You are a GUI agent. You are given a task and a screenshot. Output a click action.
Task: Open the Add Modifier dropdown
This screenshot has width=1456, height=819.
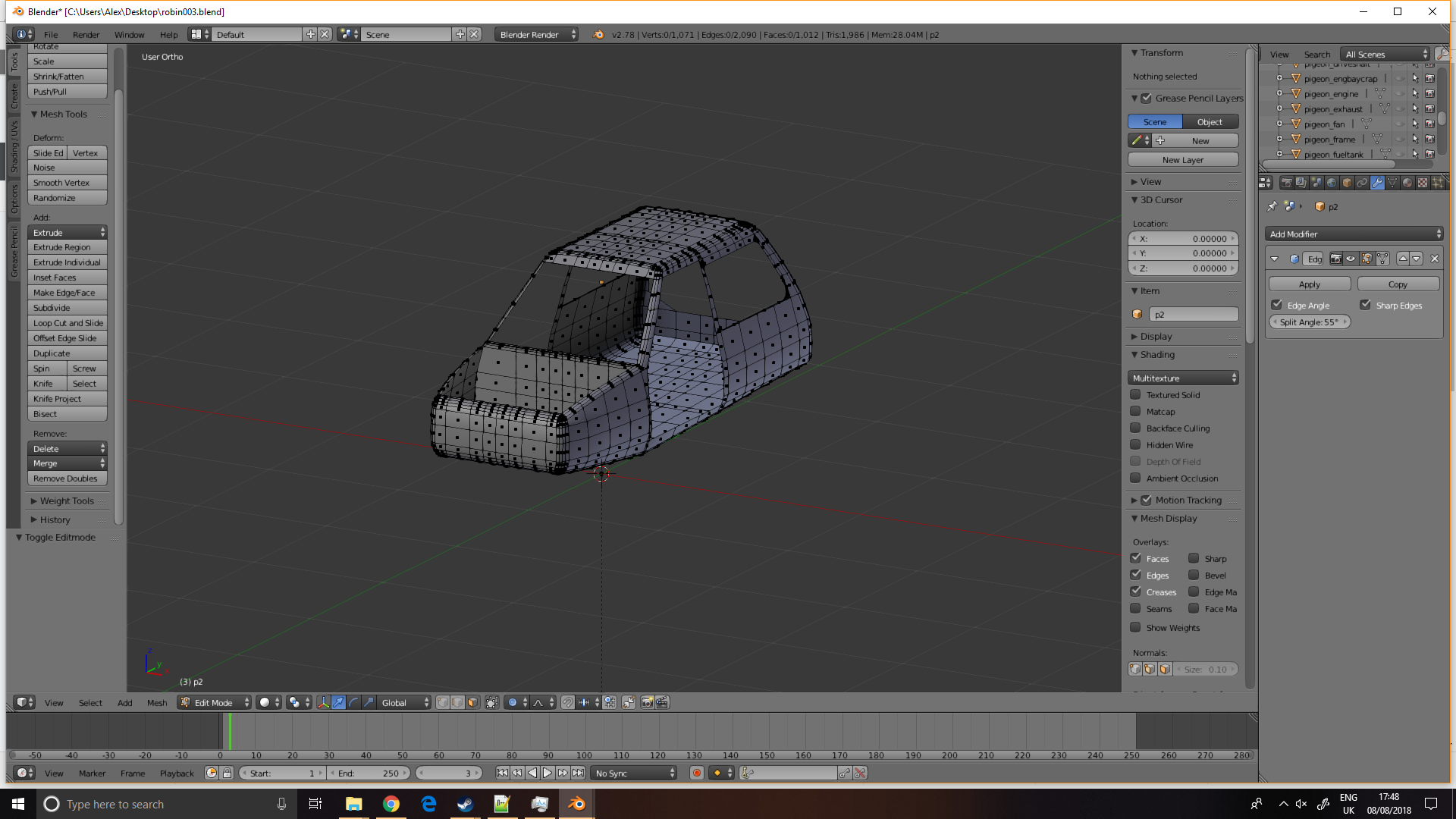coord(1354,234)
